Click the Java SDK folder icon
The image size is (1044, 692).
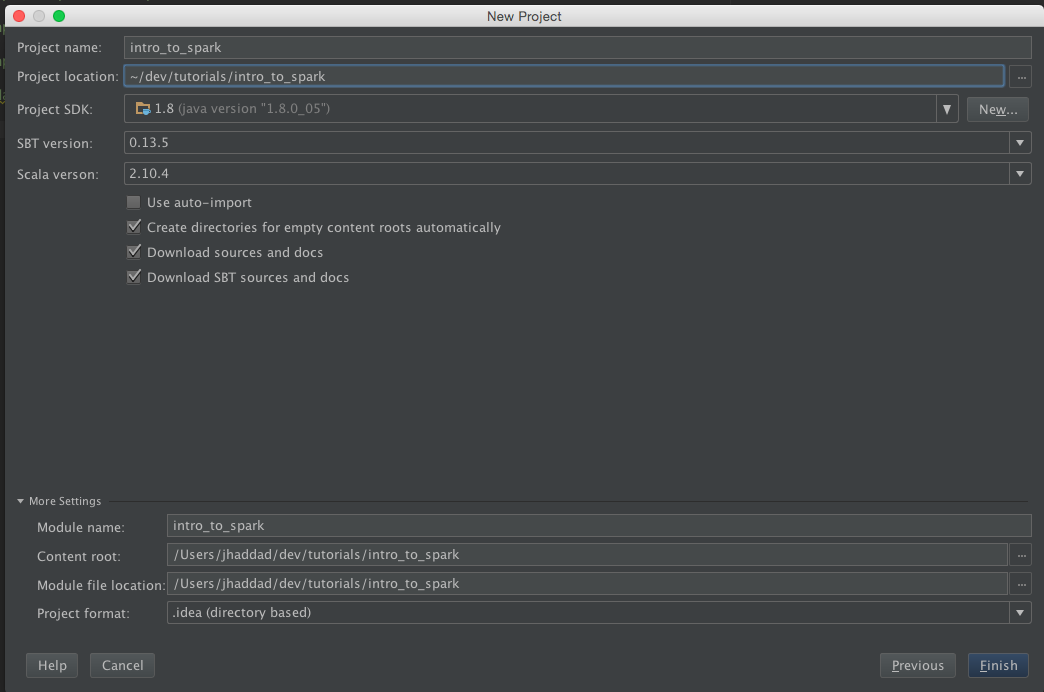point(142,108)
